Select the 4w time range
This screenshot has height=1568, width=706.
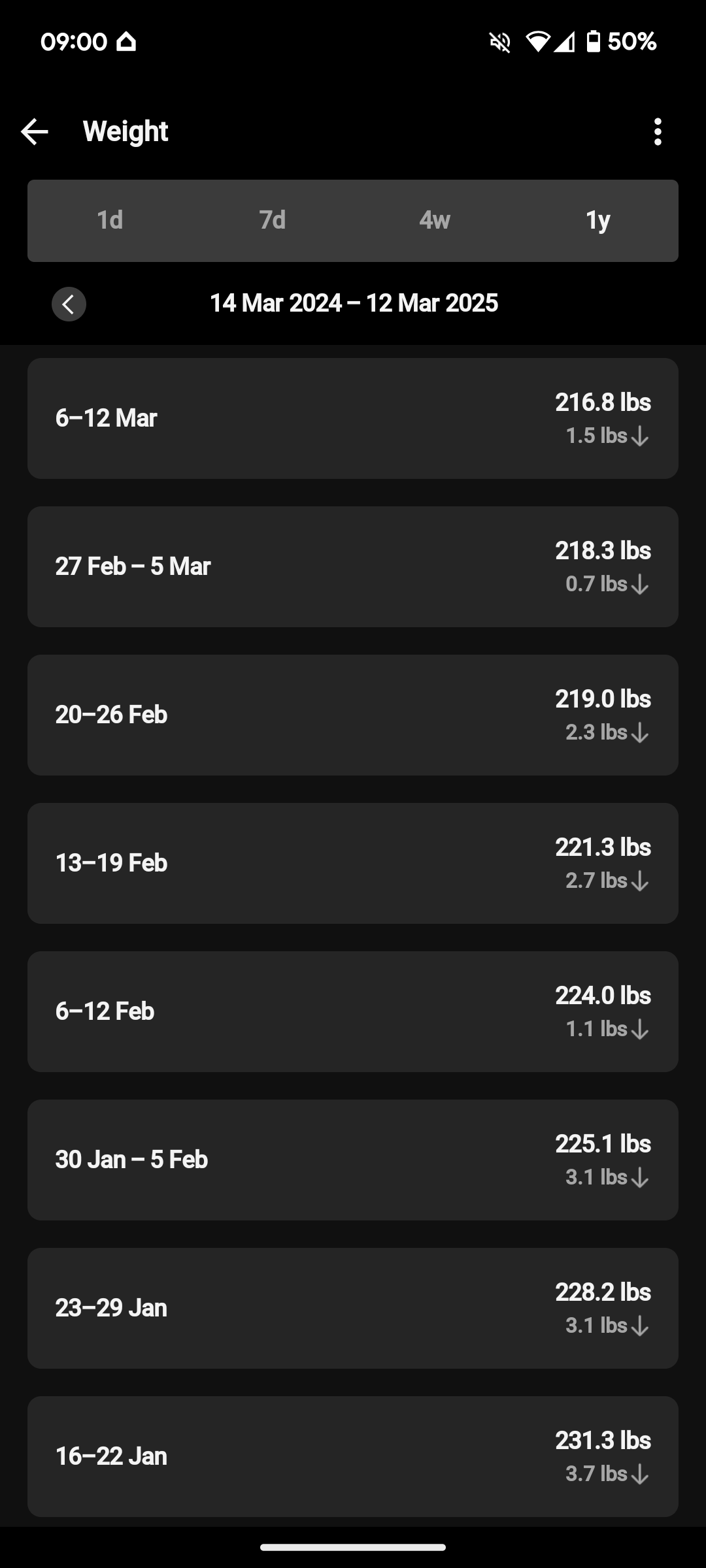click(435, 221)
